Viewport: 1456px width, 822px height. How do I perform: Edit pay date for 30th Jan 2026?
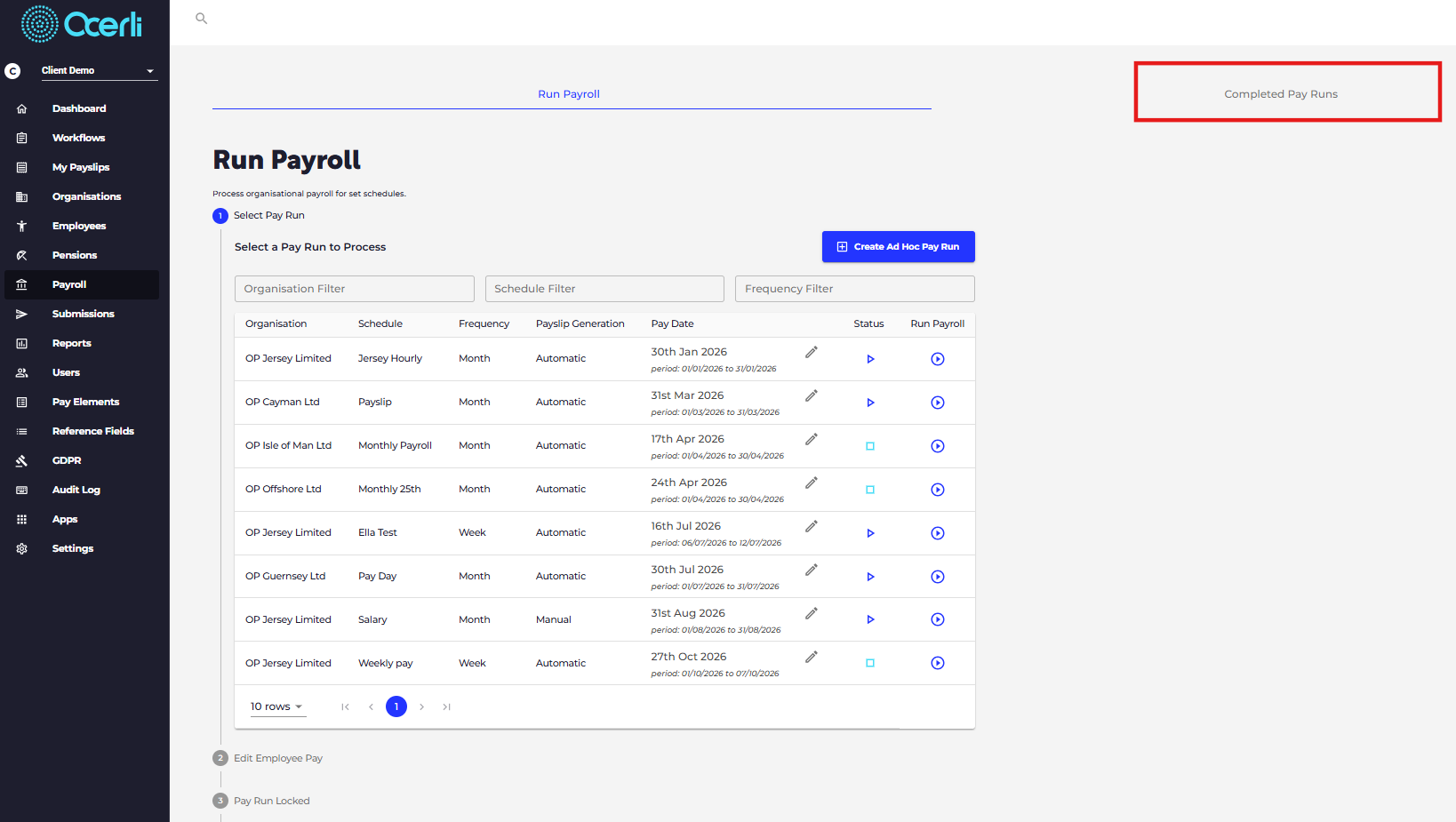point(812,353)
